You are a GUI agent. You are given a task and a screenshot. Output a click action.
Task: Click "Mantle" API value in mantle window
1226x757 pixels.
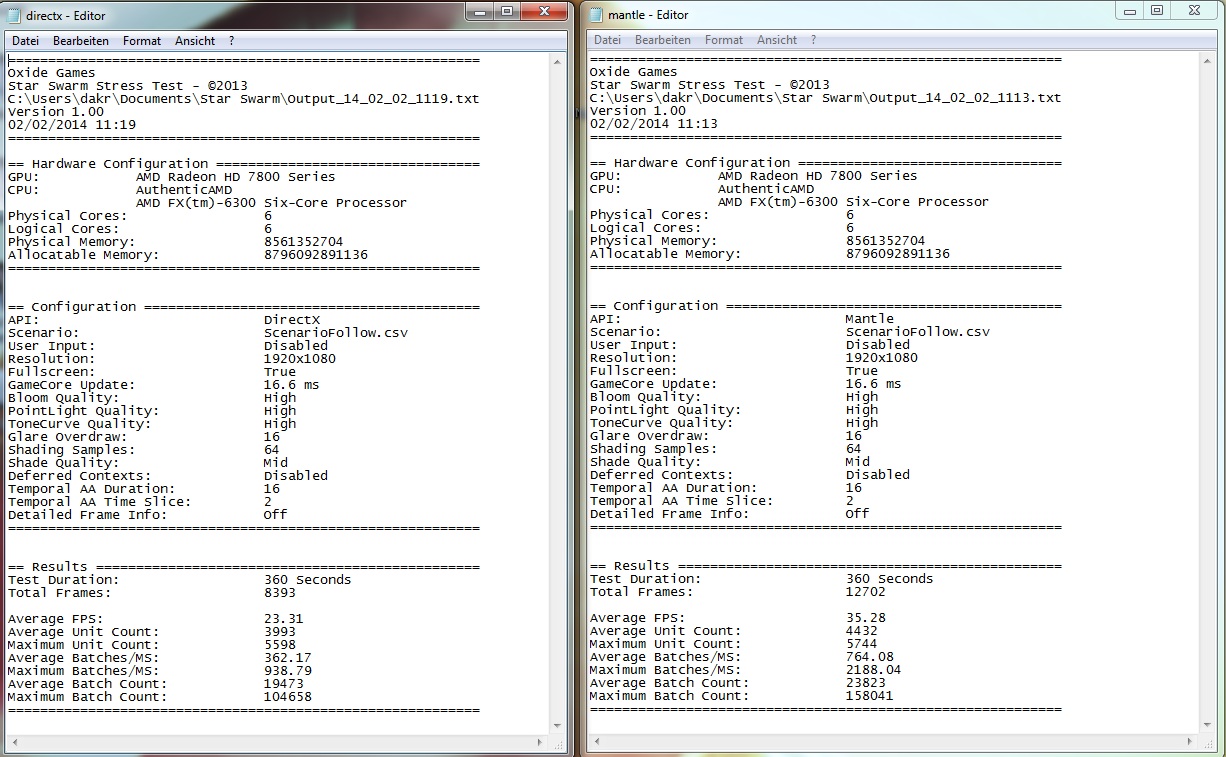[870, 319]
